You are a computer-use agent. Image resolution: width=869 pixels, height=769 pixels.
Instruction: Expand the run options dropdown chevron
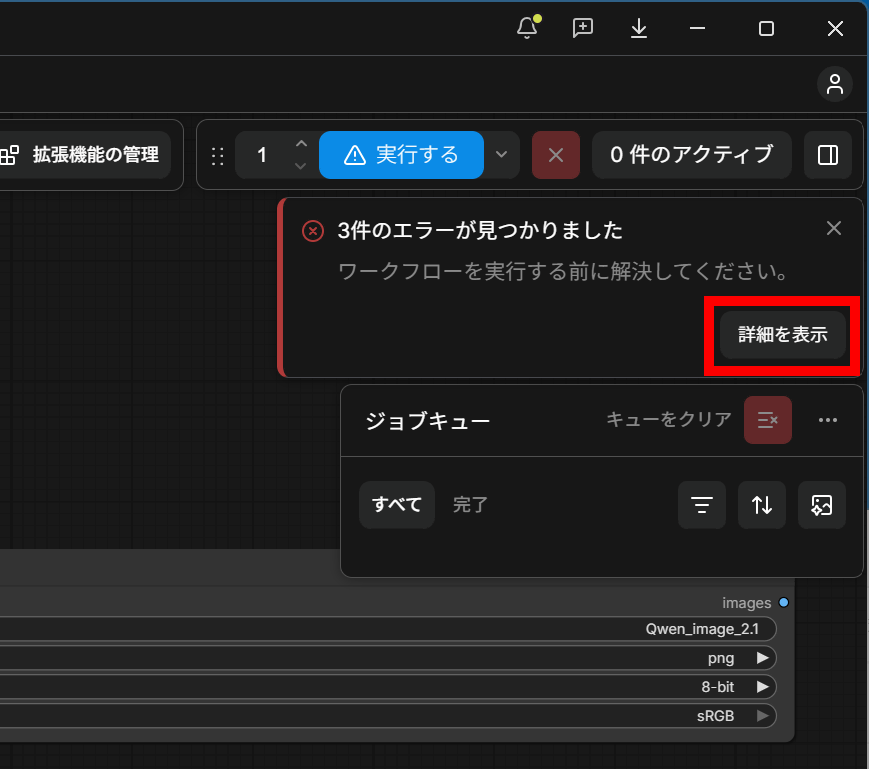pos(502,155)
